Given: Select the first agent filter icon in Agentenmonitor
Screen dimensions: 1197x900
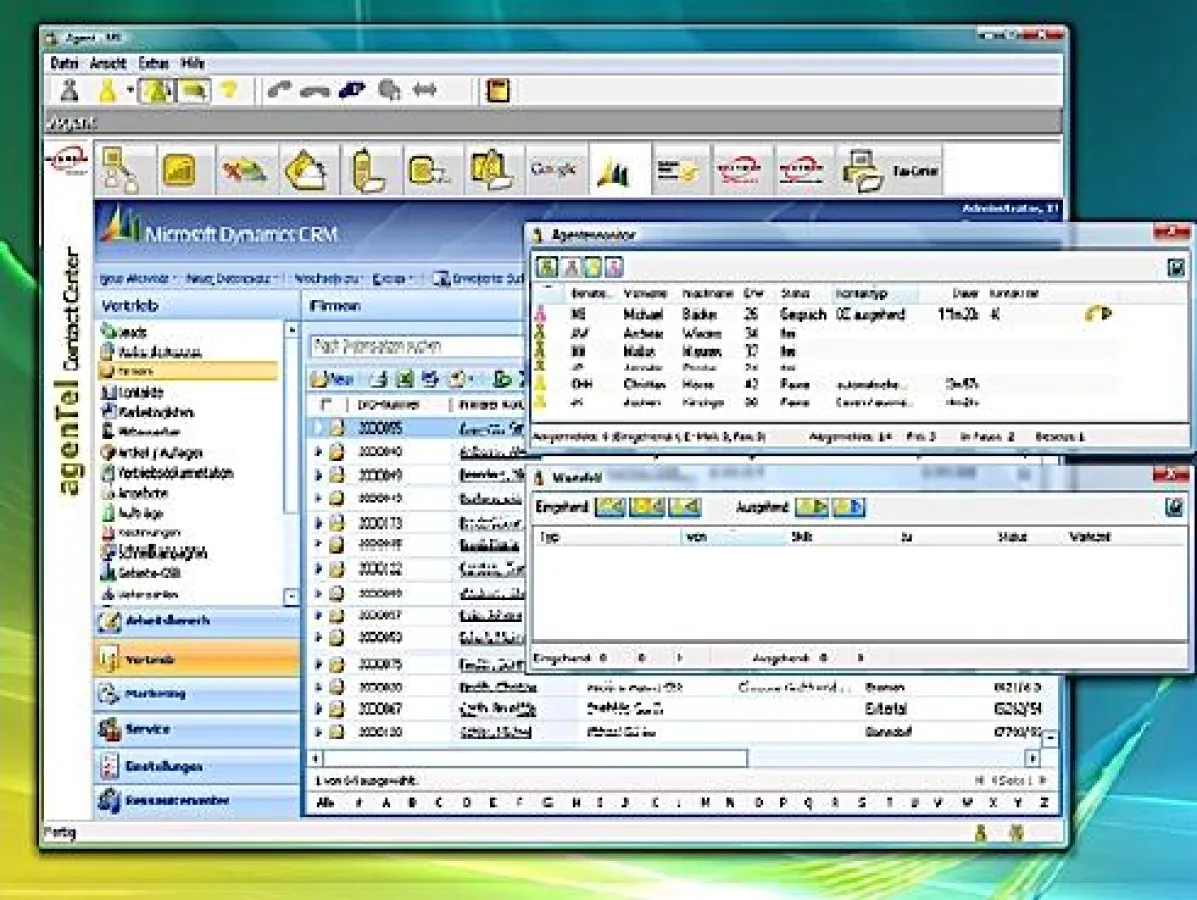Looking at the screenshot, I should click(x=546, y=266).
